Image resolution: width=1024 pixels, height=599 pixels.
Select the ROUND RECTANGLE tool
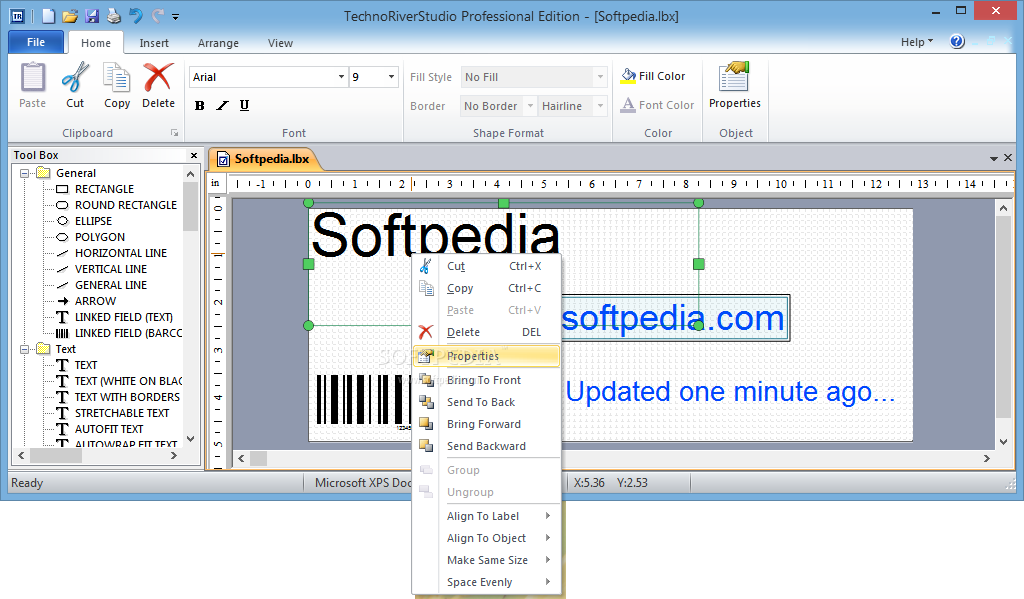click(x=125, y=205)
